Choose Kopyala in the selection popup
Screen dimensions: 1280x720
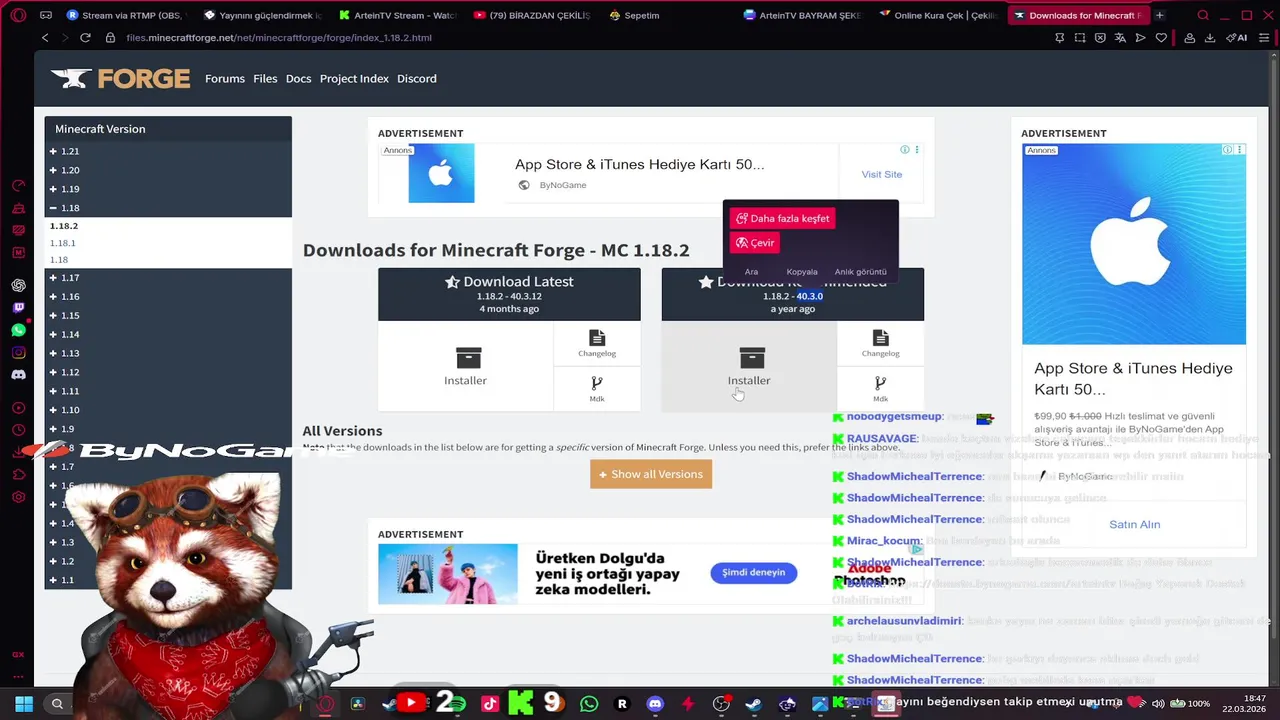point(802,272)
